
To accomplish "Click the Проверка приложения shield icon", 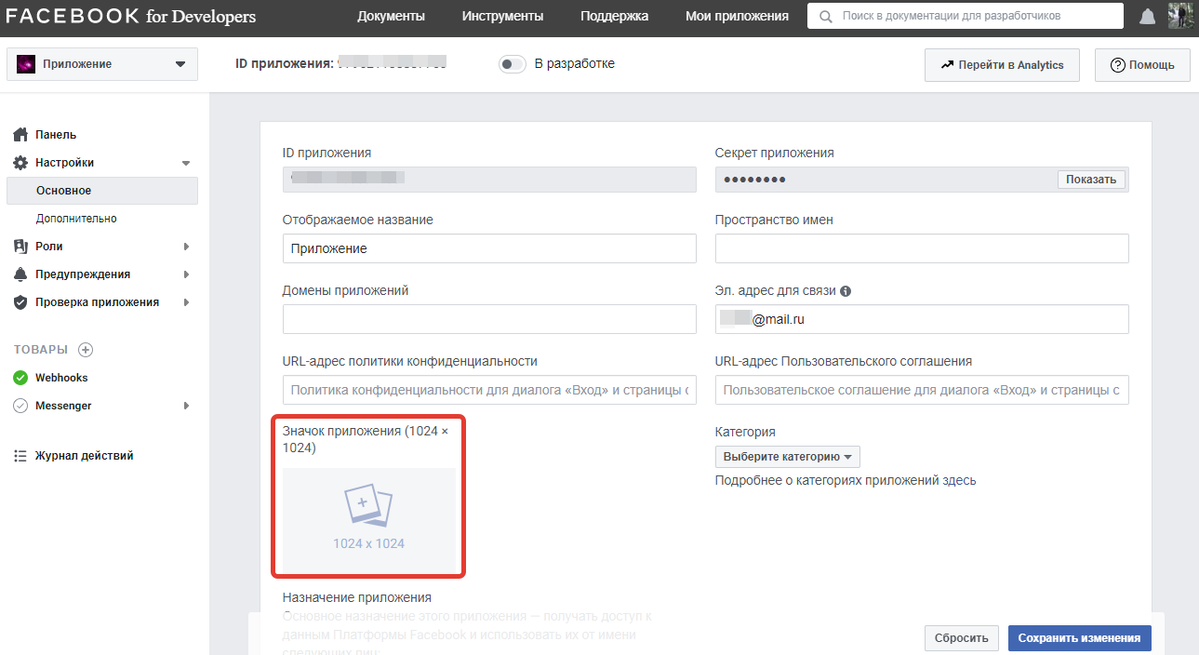I will (21, 303).
